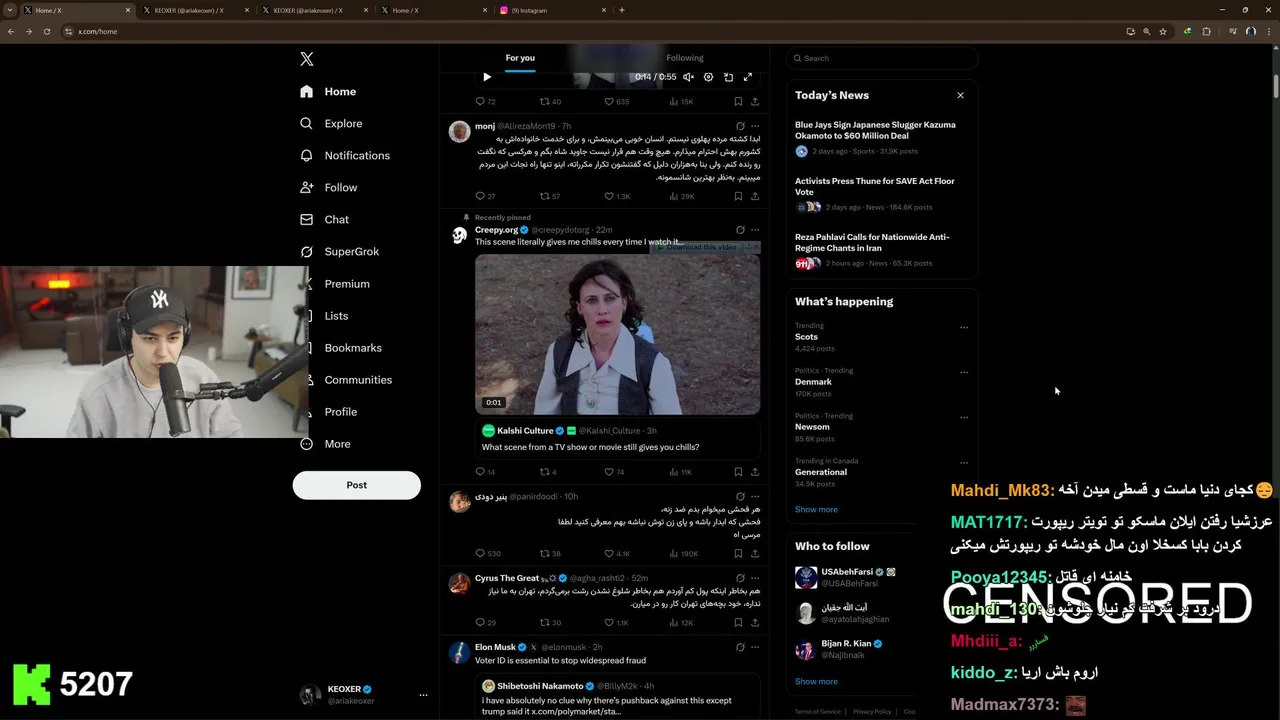Open the Notifications page
1280x720 pixels.
[345, 155]
